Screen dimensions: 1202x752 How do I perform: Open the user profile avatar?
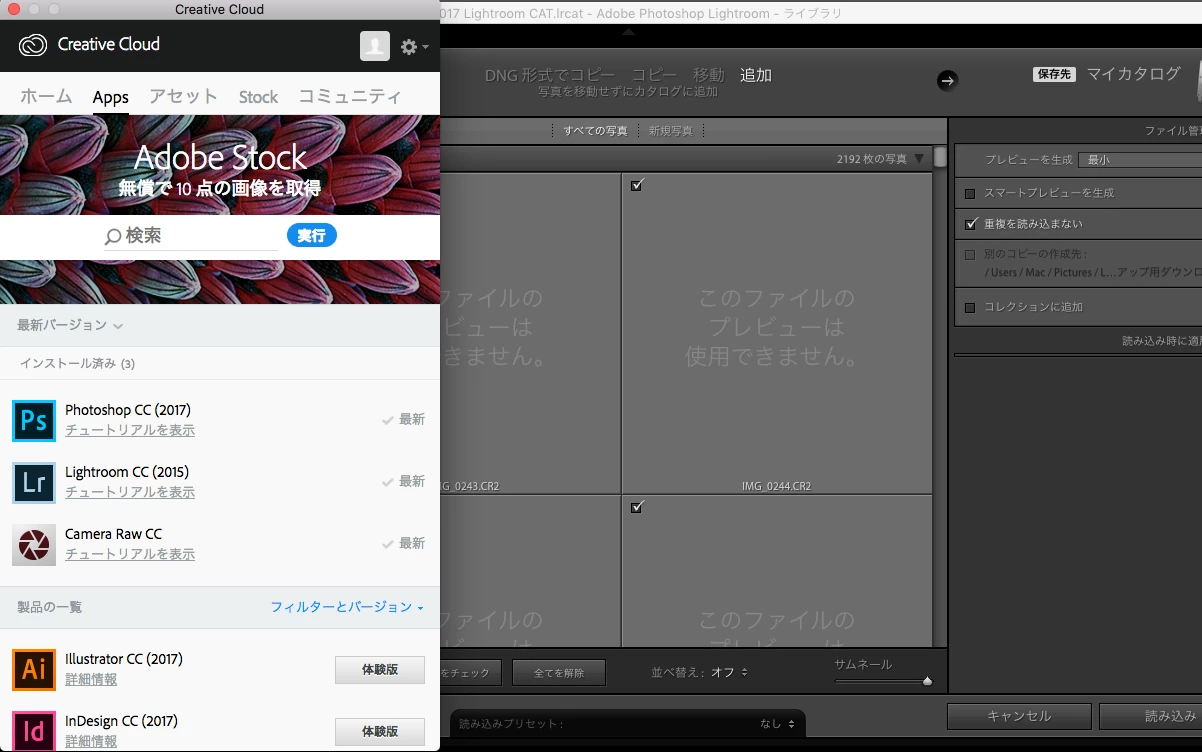(x=375, y=46)
